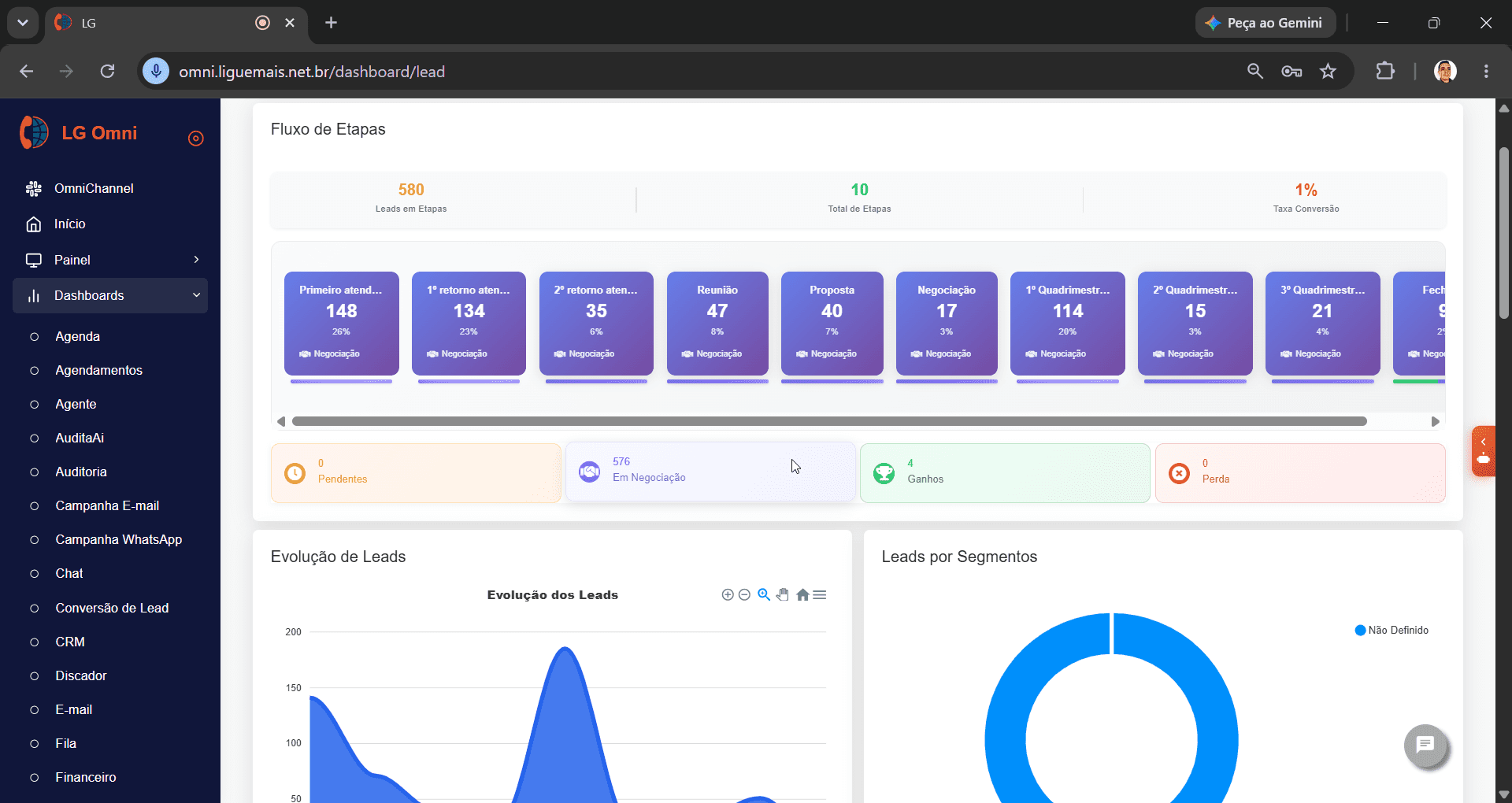
Task: Open the Agenda dashboard
Action: (x=77, y=336)
